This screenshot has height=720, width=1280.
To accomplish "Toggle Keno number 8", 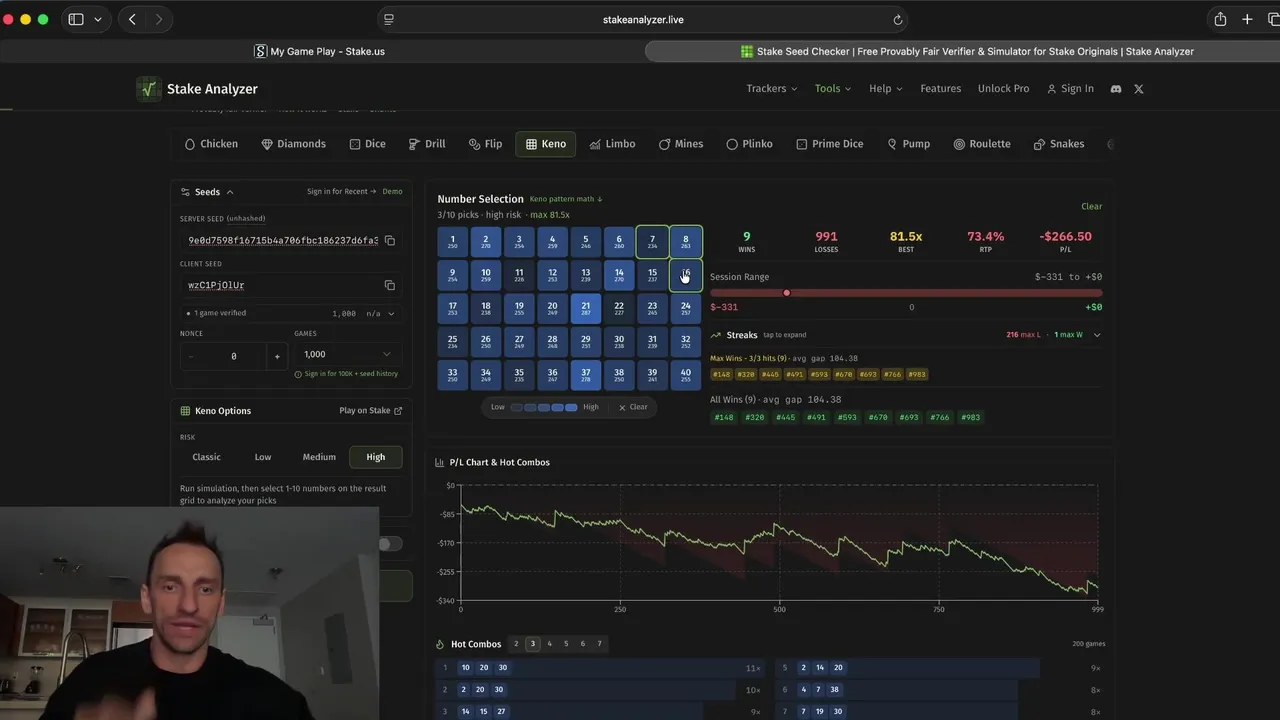I will click(686, 242).
